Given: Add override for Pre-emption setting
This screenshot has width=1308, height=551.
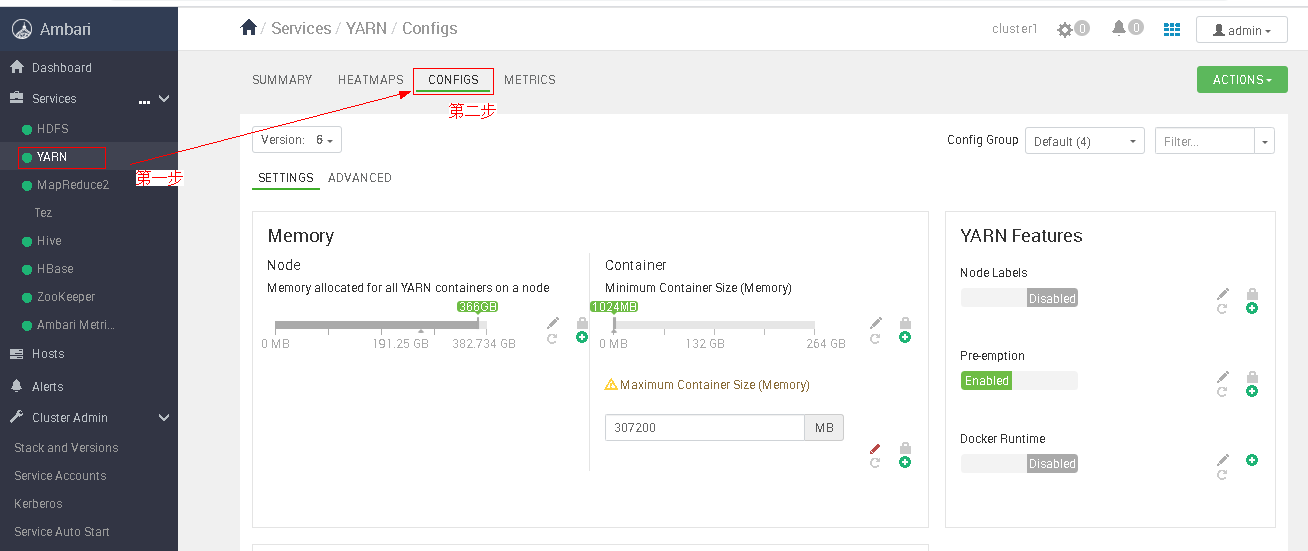Looking at the screenshot, I should pos(1252,391).
